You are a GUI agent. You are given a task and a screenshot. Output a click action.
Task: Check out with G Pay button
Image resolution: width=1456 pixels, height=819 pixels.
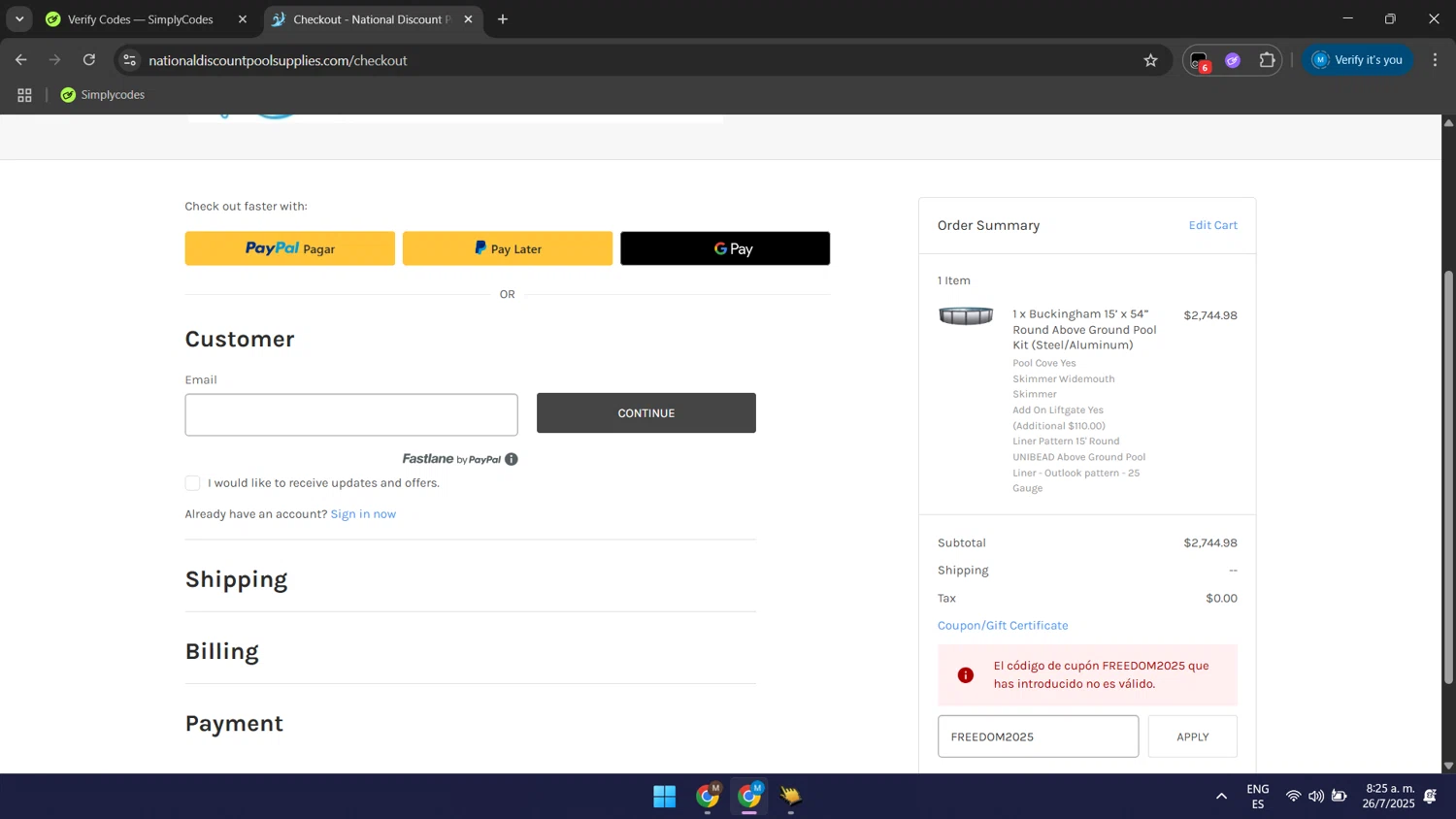(725, 248)
